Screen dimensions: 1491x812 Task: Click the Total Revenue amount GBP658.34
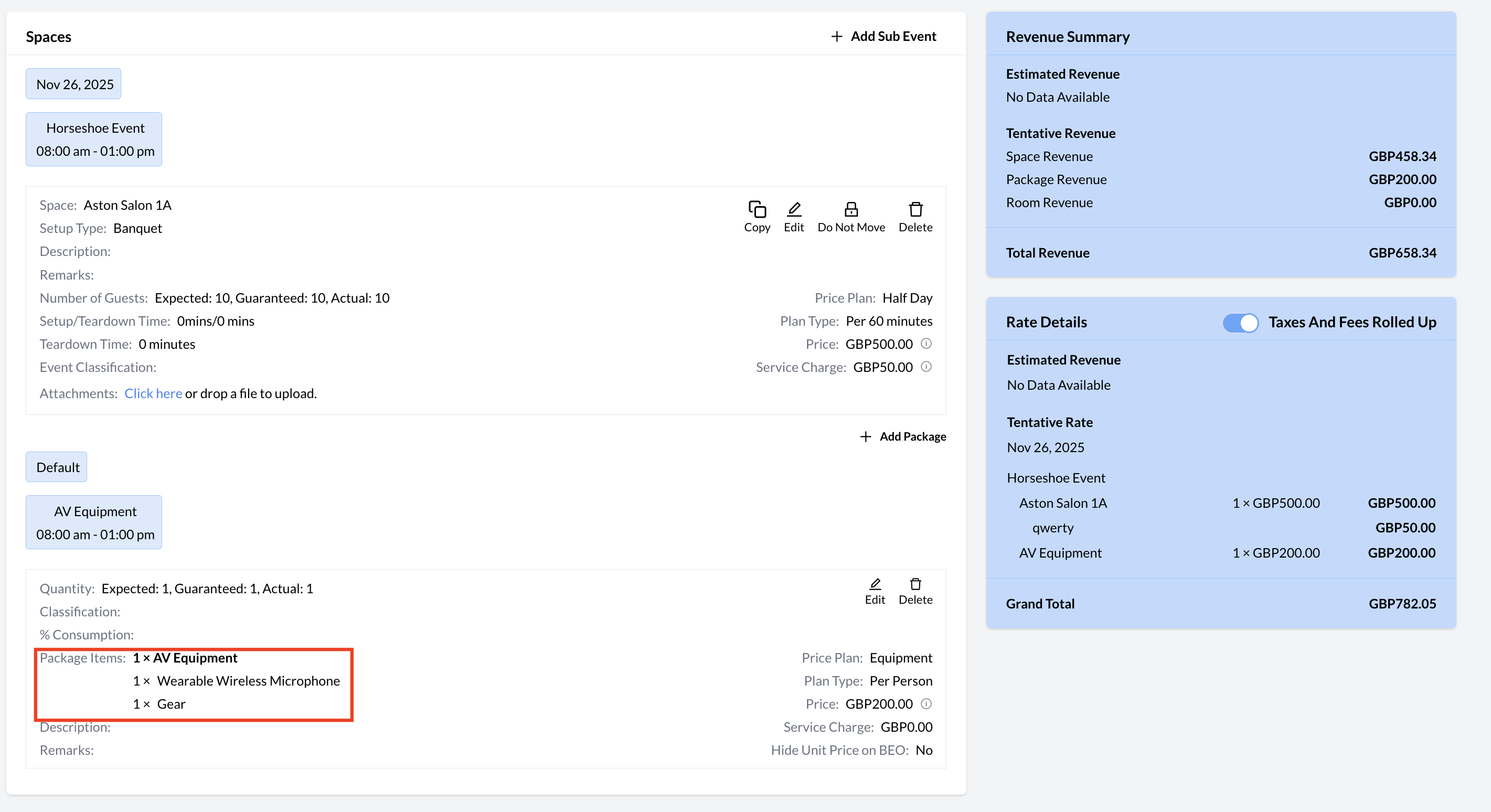tap(1402, 253)
